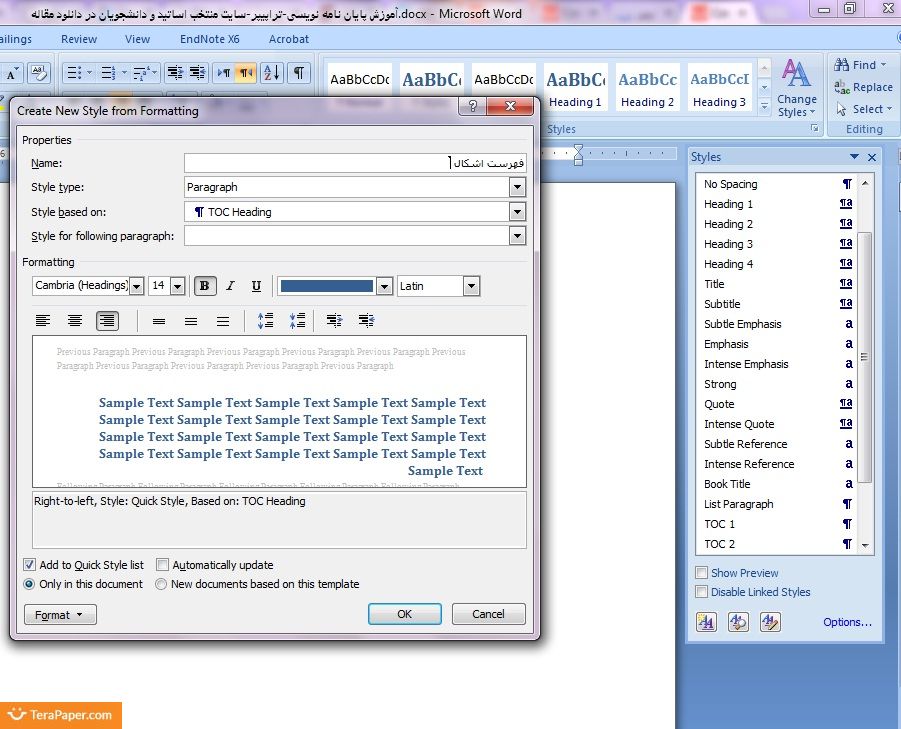The width and height of the screenshot is (901, 729).
Task: Uncheck Add to Quick Style list
Action: click(x=30, y=565)
